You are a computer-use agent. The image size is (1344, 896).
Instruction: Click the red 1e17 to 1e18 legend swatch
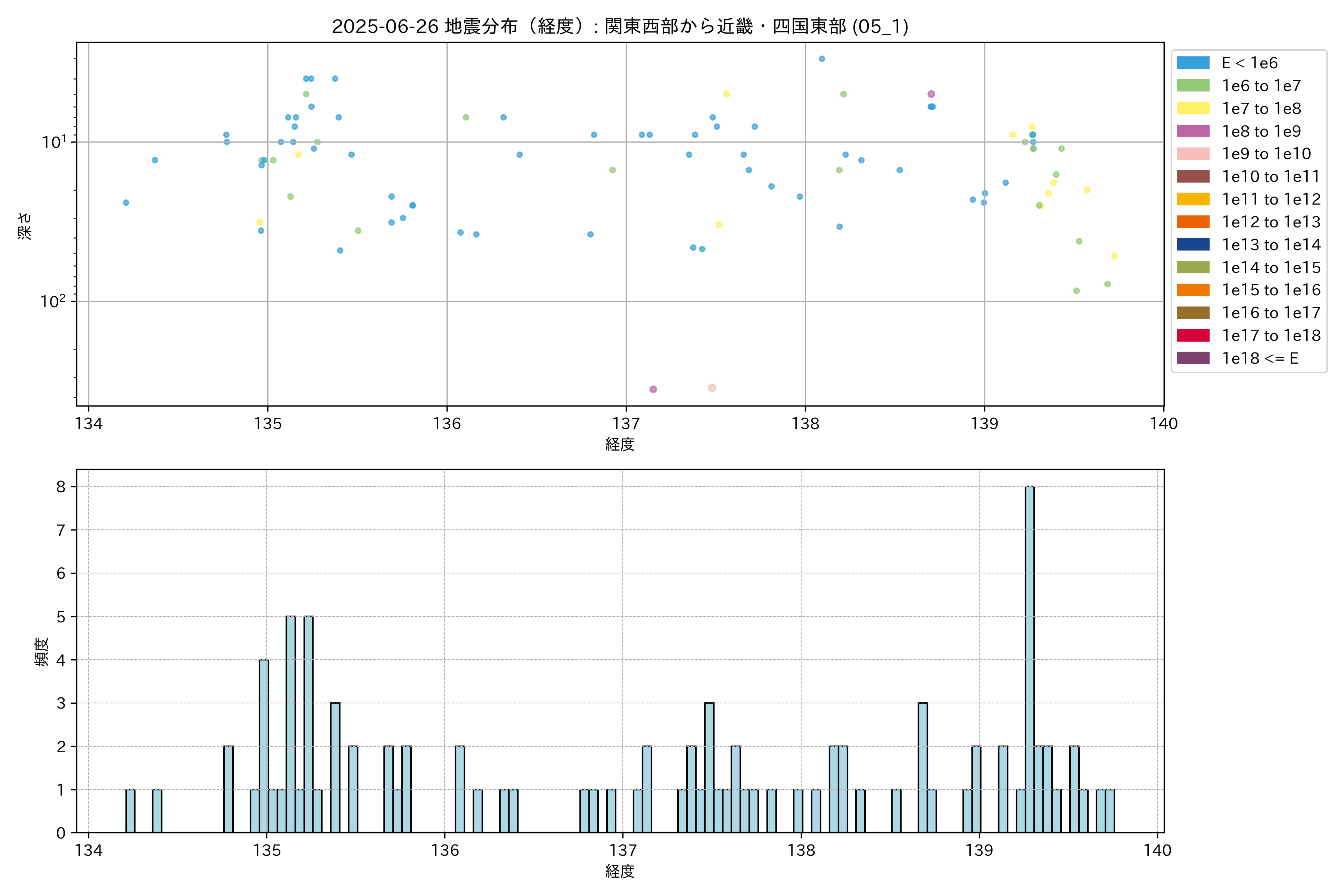coord(1192,335)
